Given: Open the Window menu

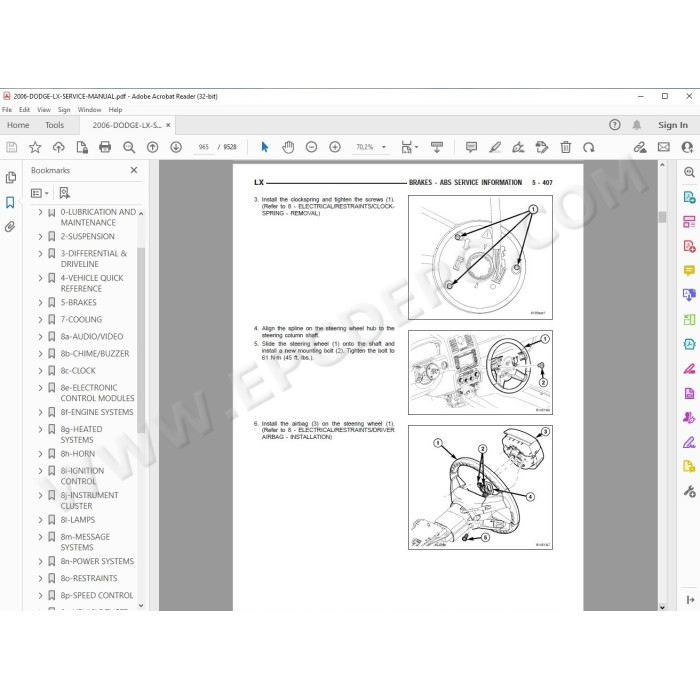Looking at the screenshot, I should [x=89, y=110].
